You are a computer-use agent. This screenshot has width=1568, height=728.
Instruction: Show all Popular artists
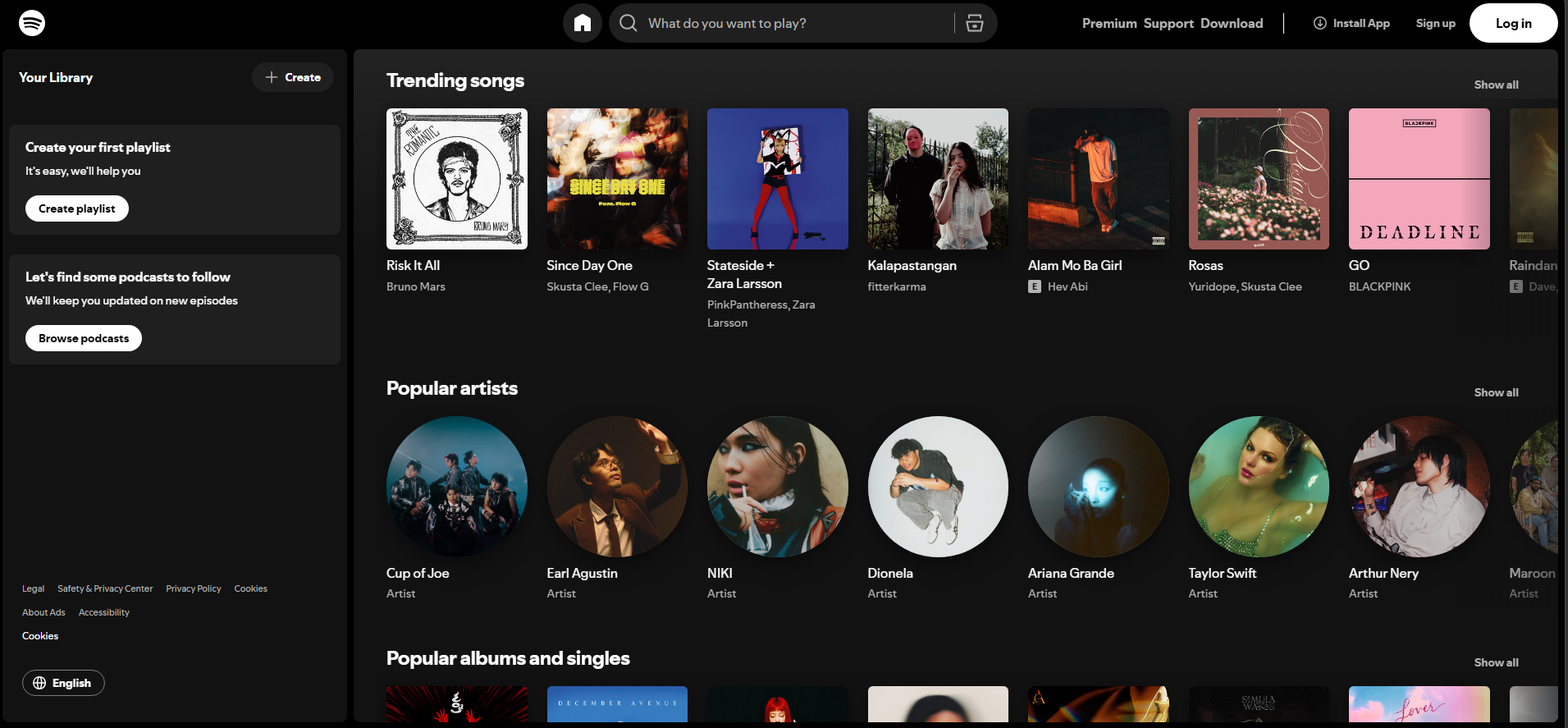pyautogui.click(x=1496, y=392)
